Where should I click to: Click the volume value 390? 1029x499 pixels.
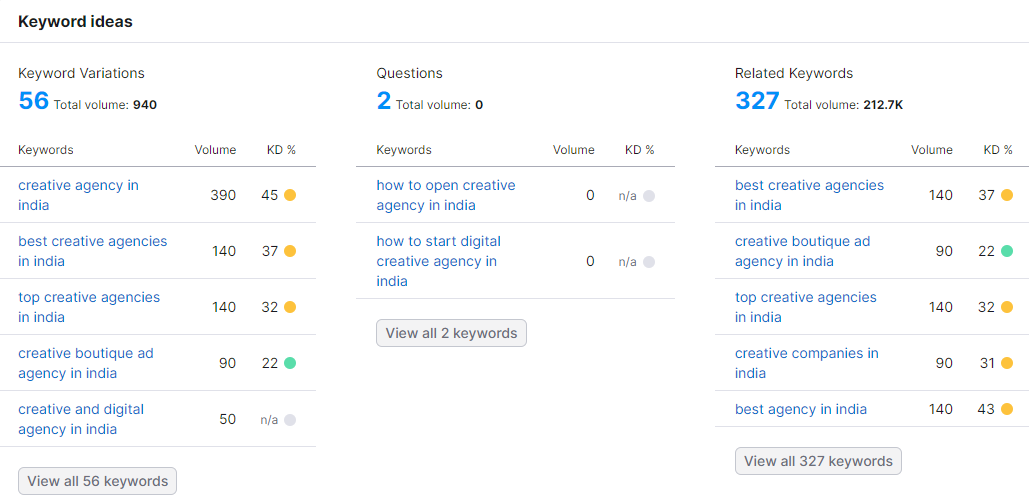(223, 195)
